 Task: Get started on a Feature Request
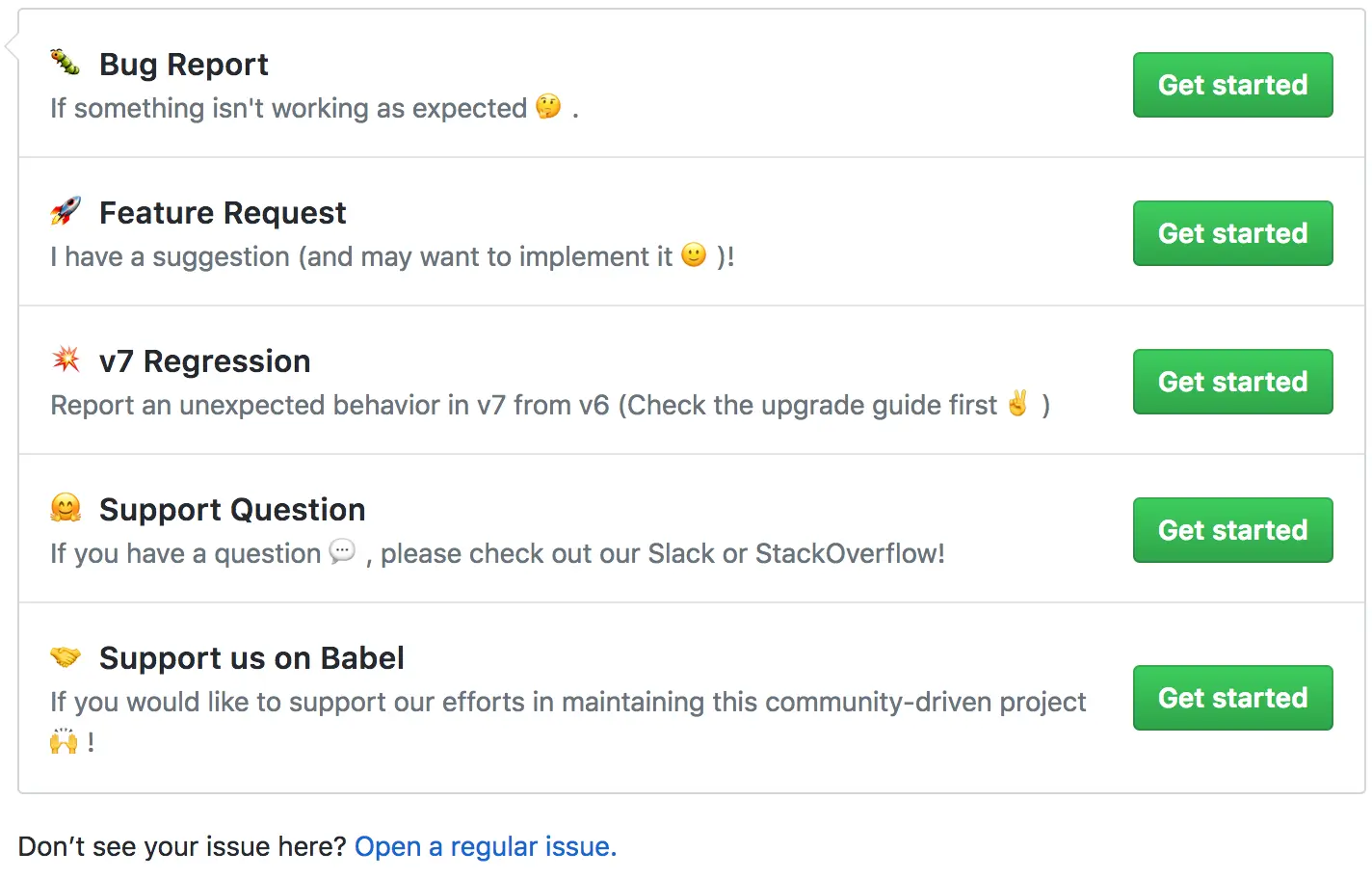click(1232, 233)
